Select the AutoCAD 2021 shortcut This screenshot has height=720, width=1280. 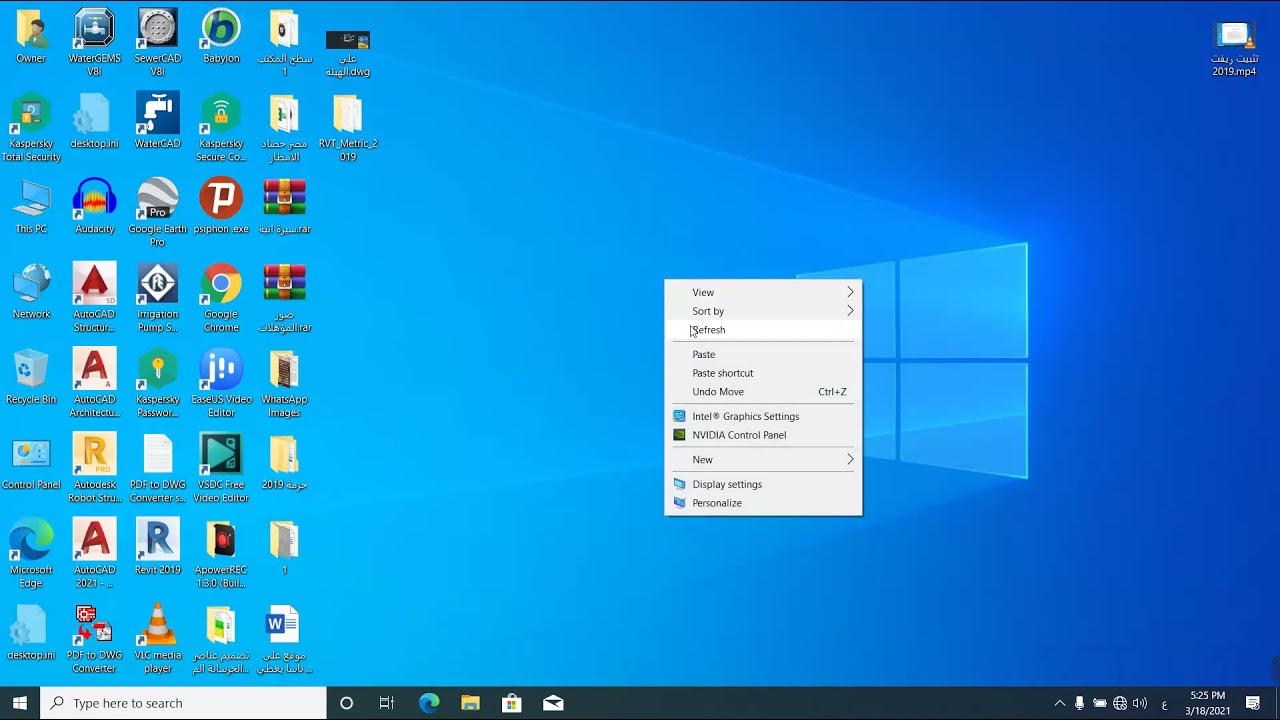click(94, 554)
